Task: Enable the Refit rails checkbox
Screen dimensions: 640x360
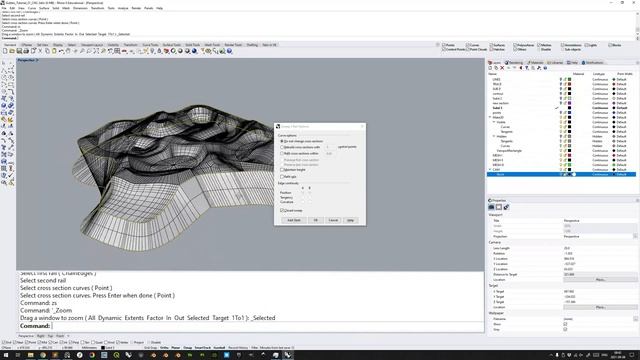Action: click(x=282, y=177)
